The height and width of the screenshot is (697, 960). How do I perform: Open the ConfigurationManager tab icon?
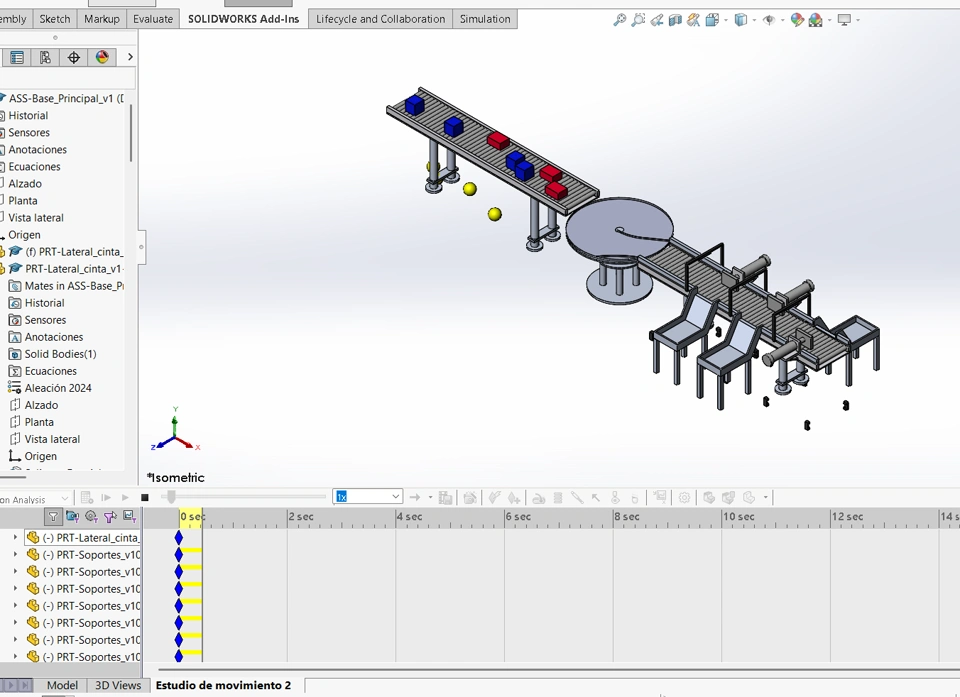pyautogui.click(x=45, y=58)
